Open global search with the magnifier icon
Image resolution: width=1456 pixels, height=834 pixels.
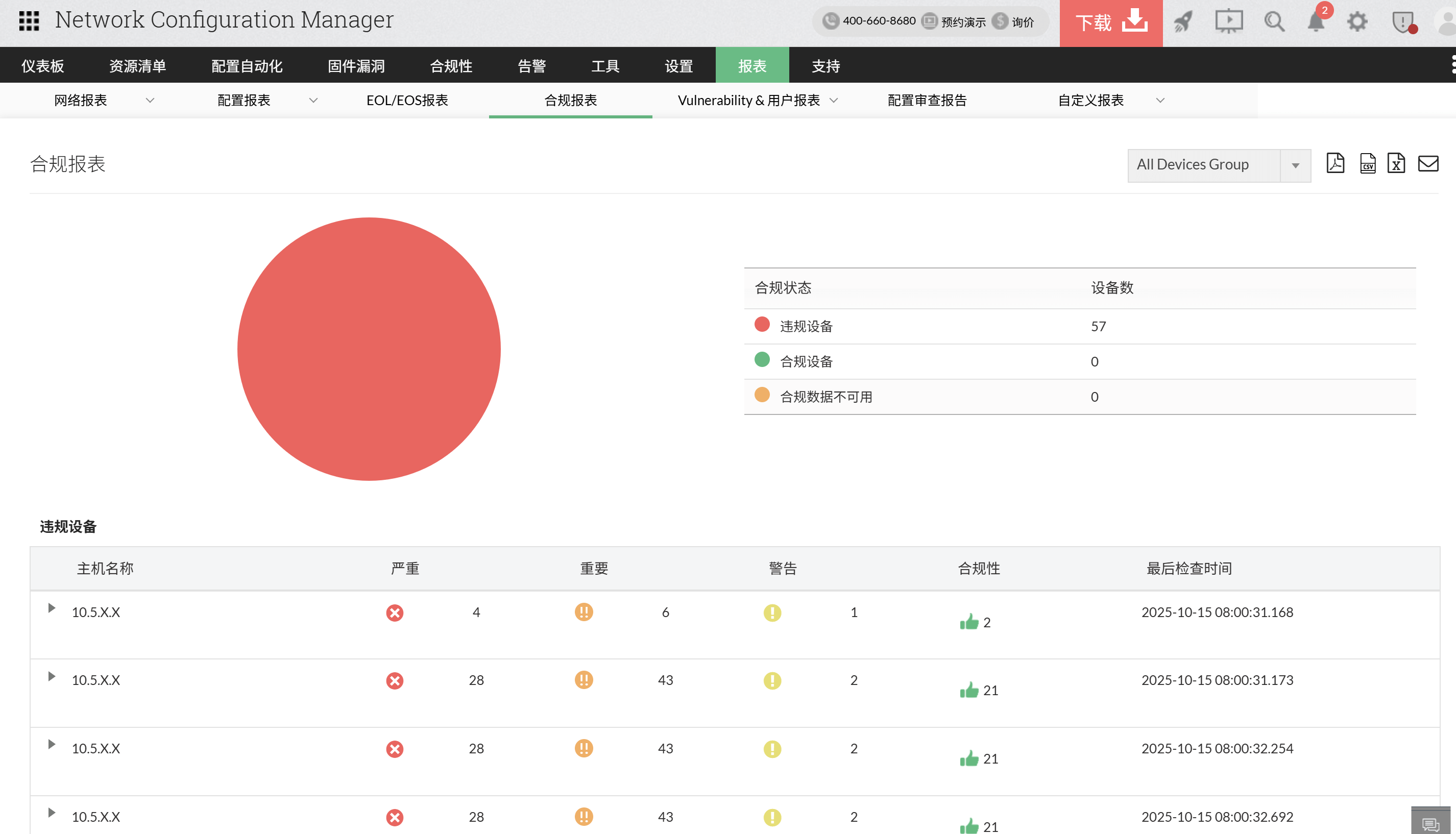1274,22
